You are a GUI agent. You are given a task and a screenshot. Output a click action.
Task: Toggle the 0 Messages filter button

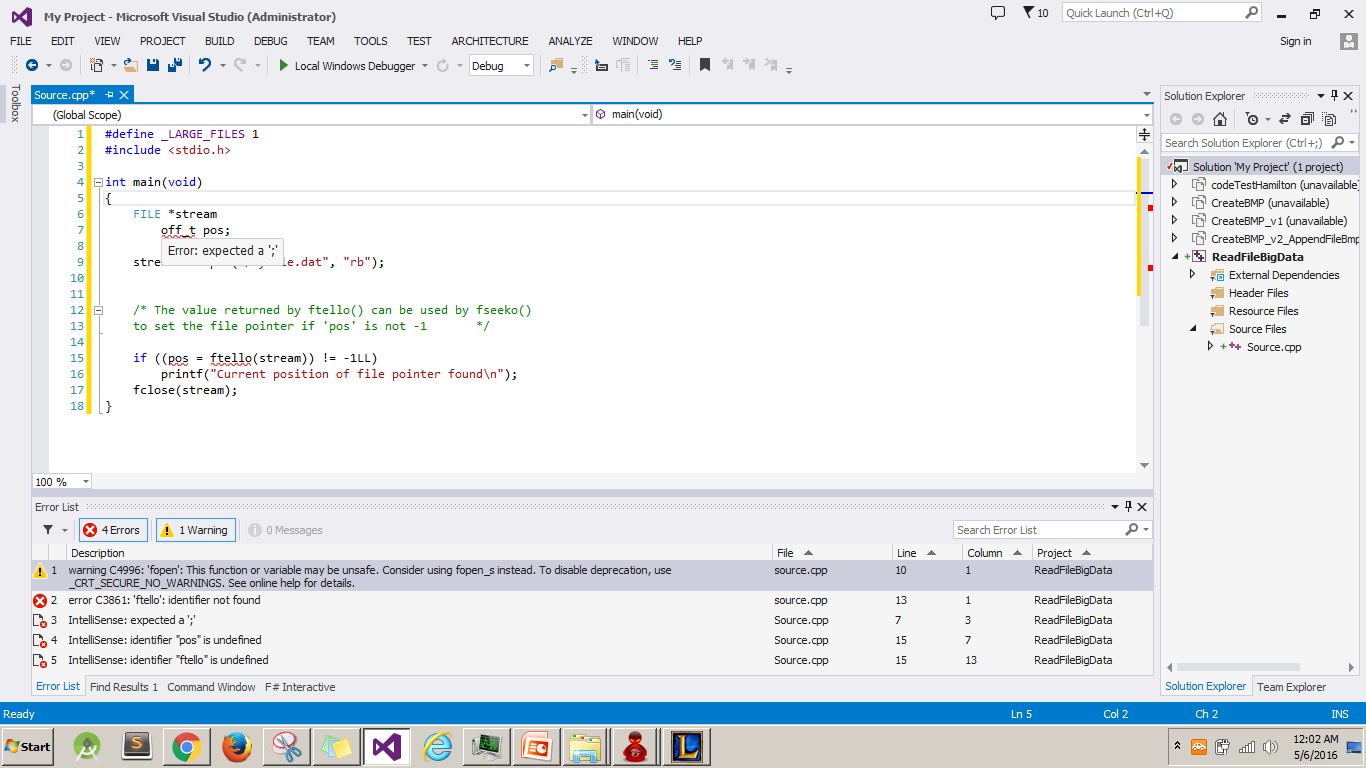(285, 530)
